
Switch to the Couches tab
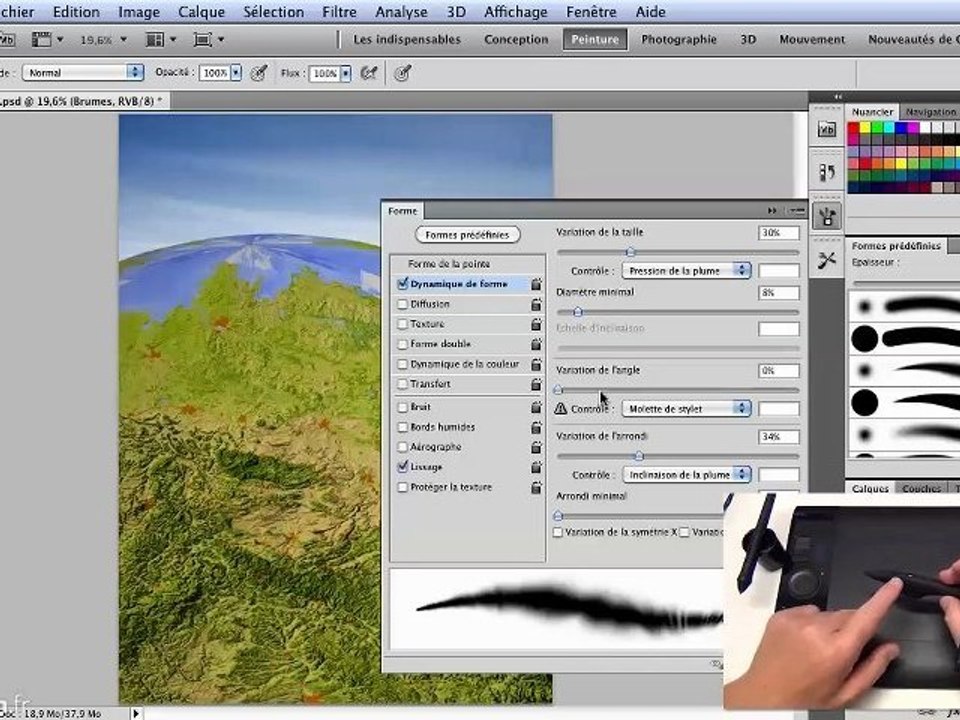pos(921,488)
